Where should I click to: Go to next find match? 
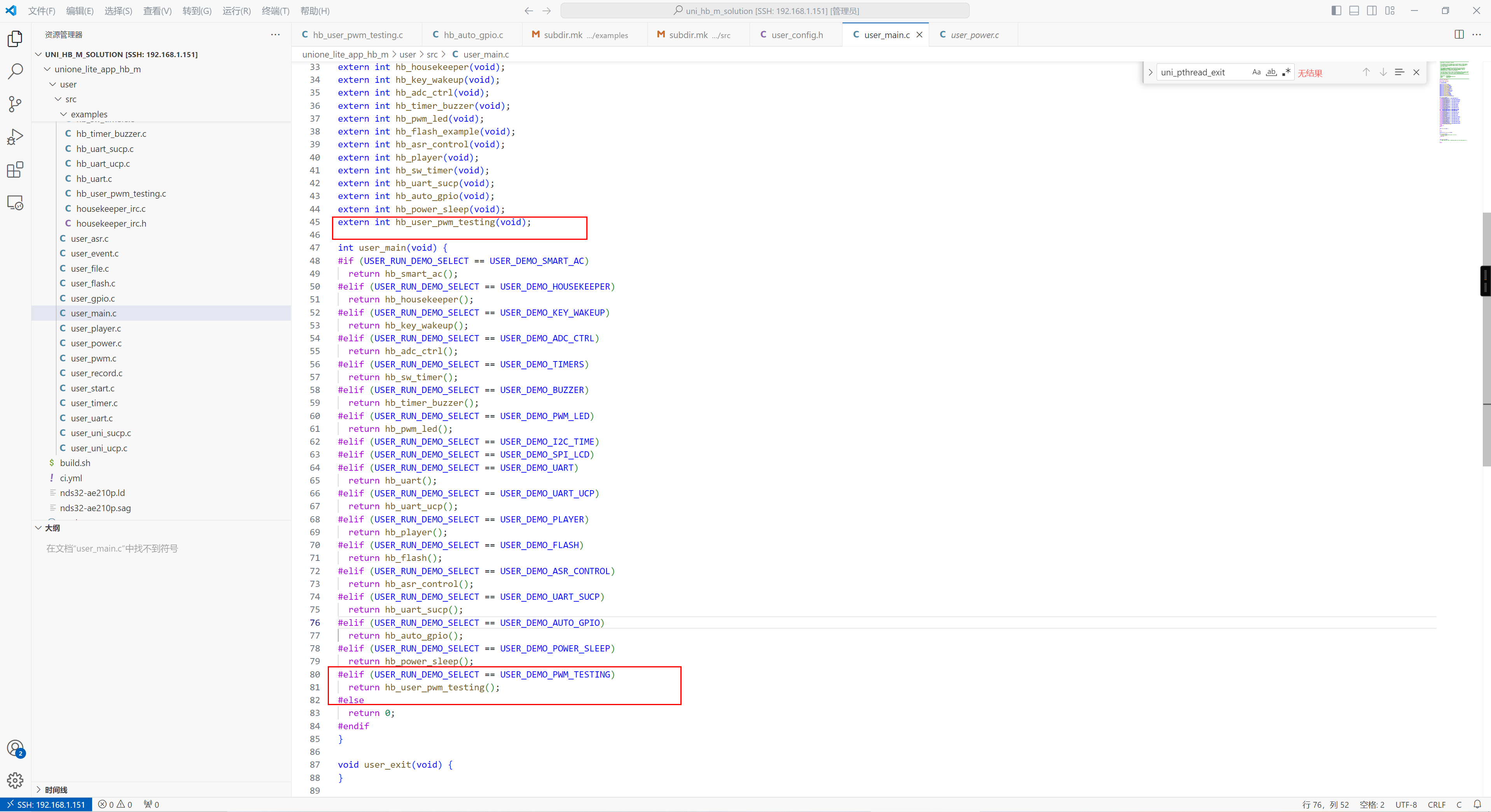[1383, 72]
